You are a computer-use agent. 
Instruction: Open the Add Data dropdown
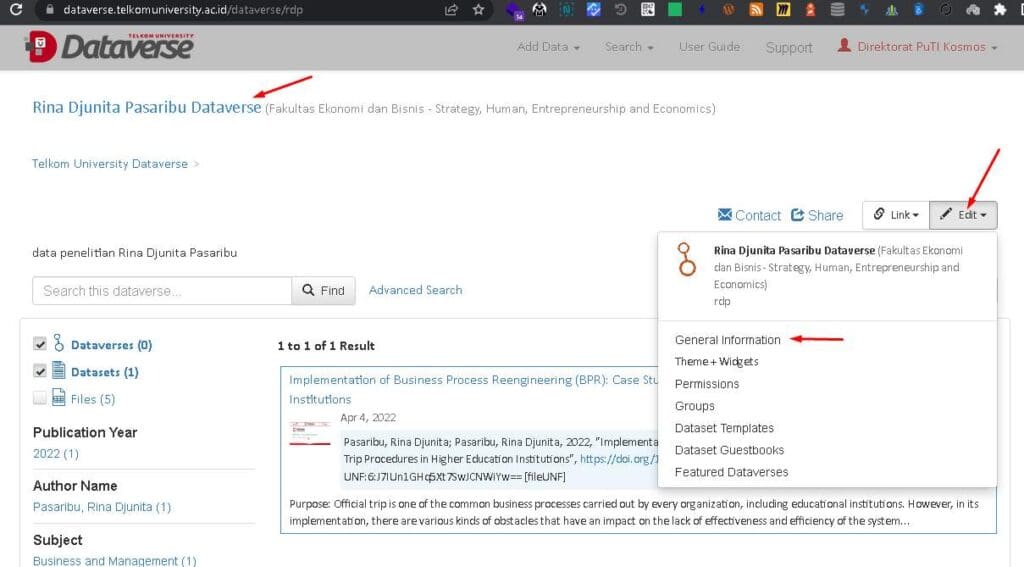point(548,46)
